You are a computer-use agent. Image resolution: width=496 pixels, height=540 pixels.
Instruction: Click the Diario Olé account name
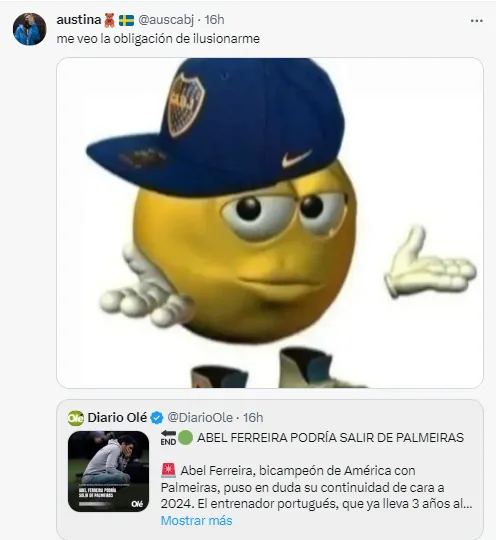117,418
